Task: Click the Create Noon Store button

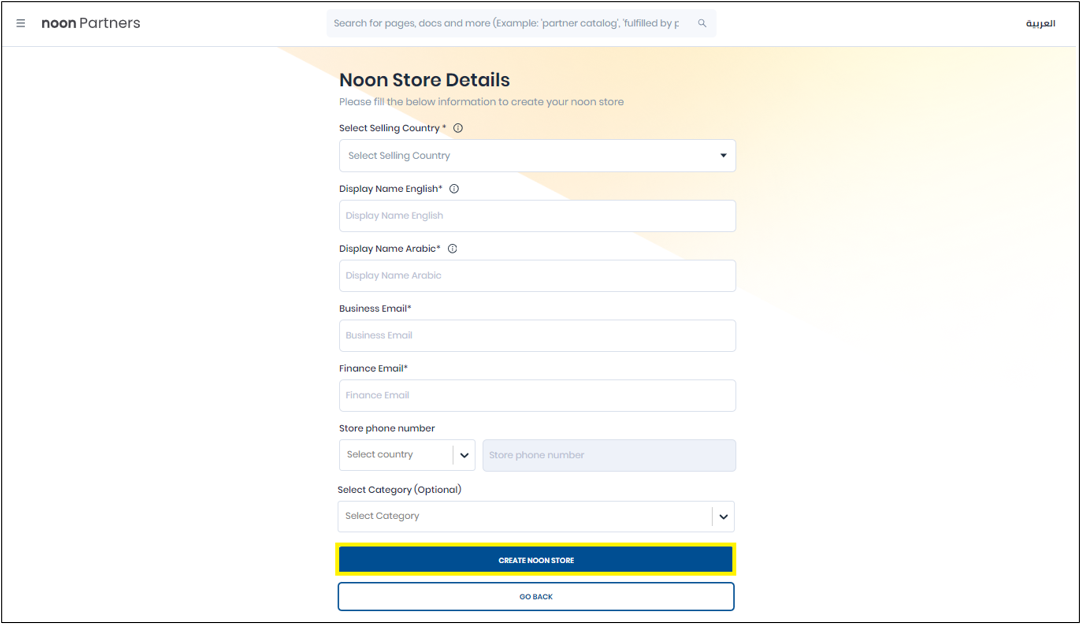Action: 536,560
